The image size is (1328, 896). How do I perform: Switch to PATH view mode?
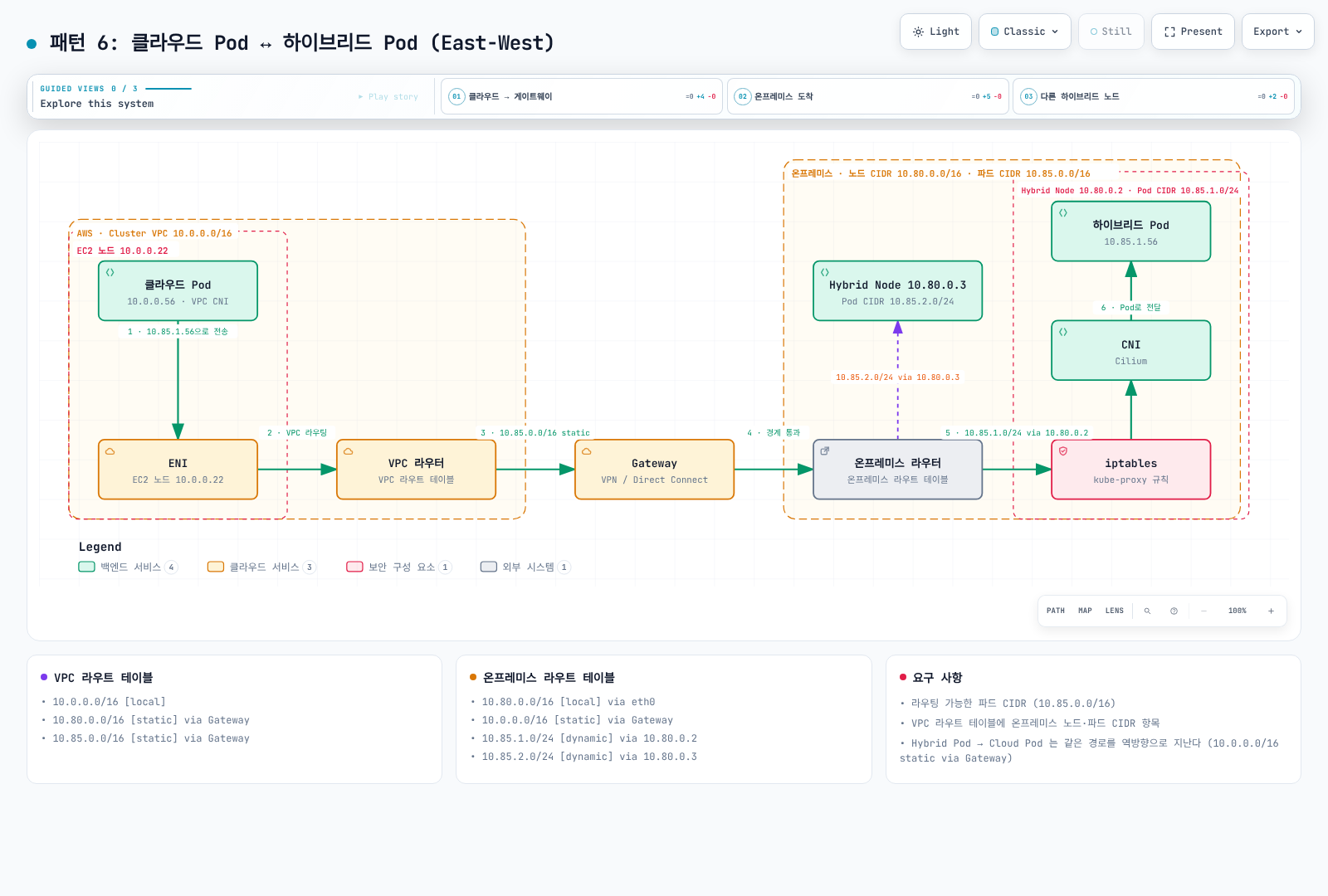coord(1056,611)
